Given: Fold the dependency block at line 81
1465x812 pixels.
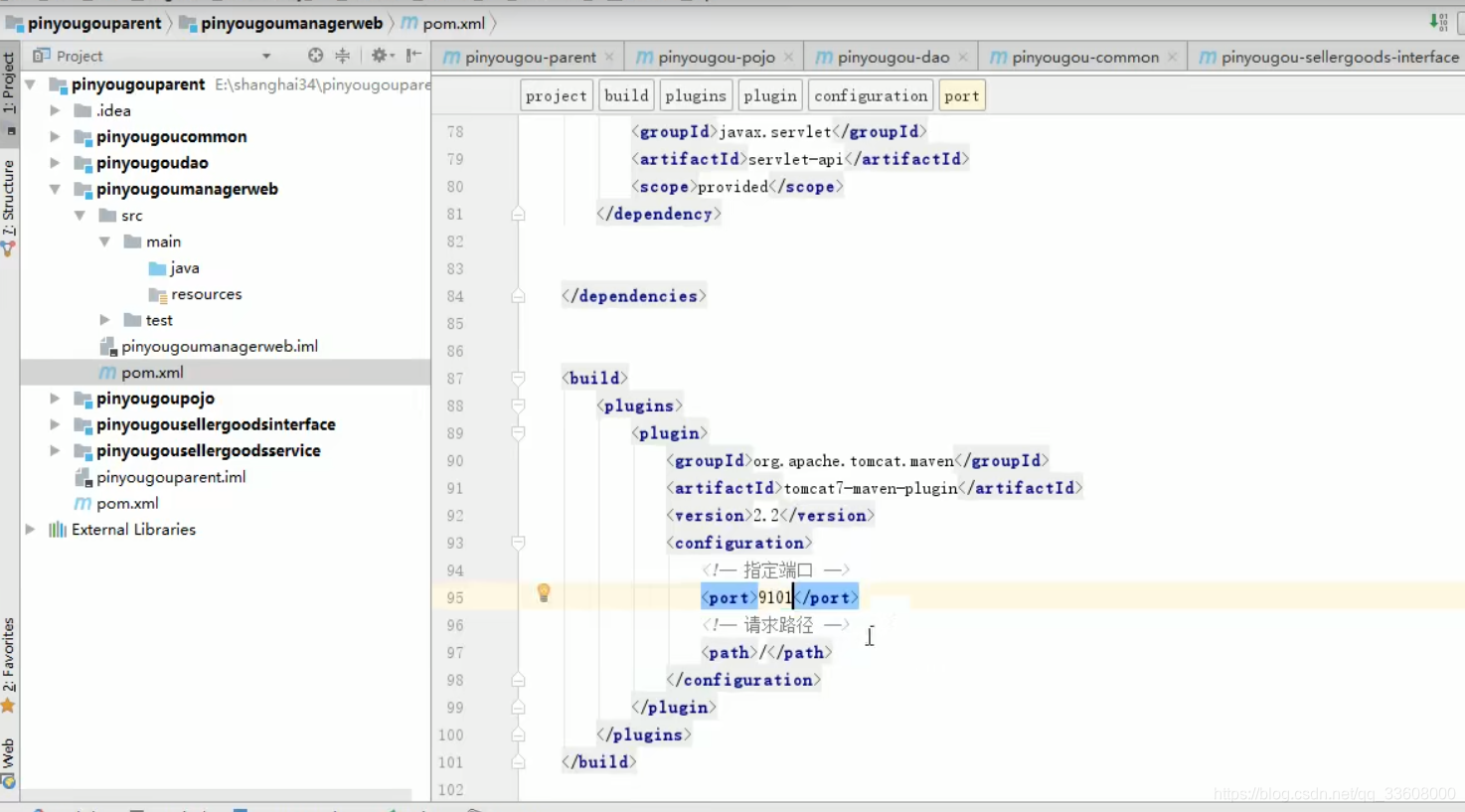Looking at the screenshot, I should (x=518, y=214).
